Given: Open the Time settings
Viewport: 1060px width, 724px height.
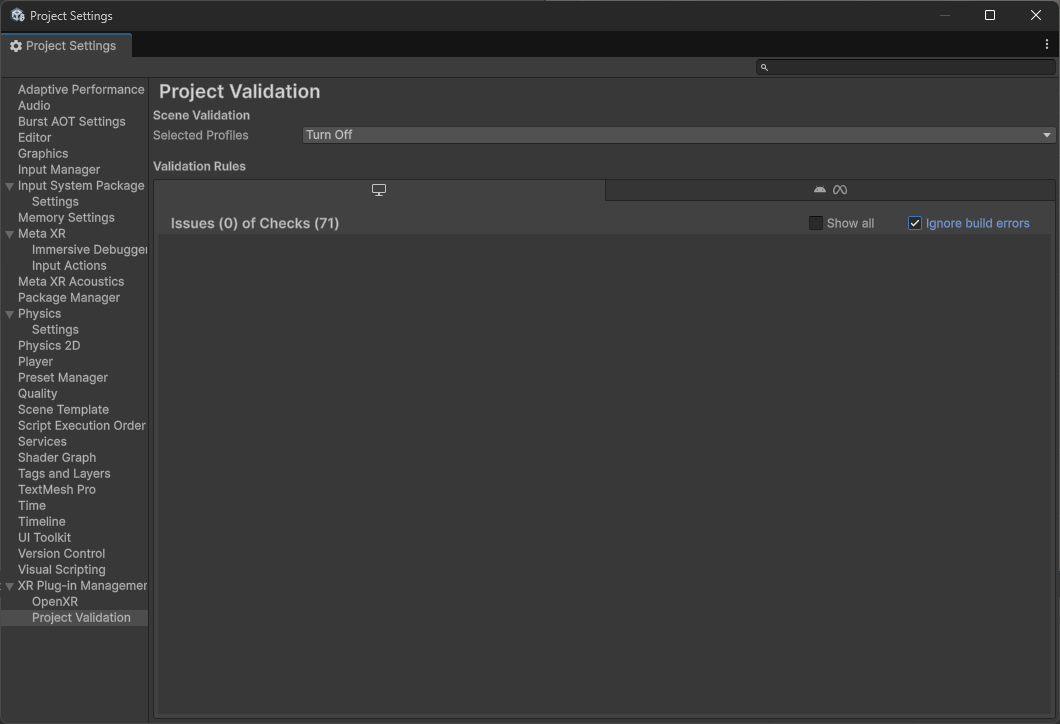Looking at the screenshot, I should click(32, 506).
